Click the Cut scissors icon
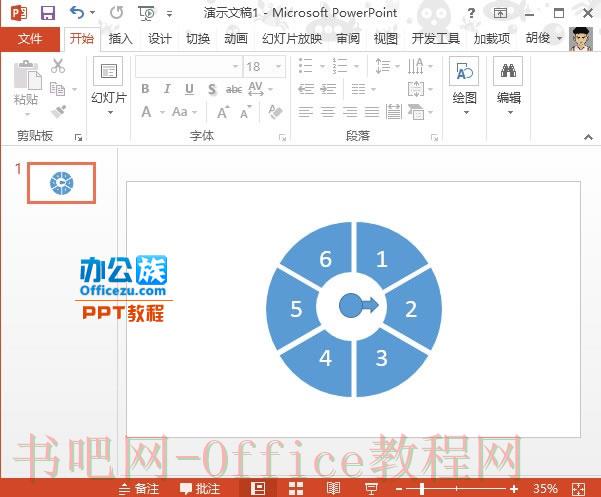The width and height of the screenshot is (601, 497). pos(58,66)
